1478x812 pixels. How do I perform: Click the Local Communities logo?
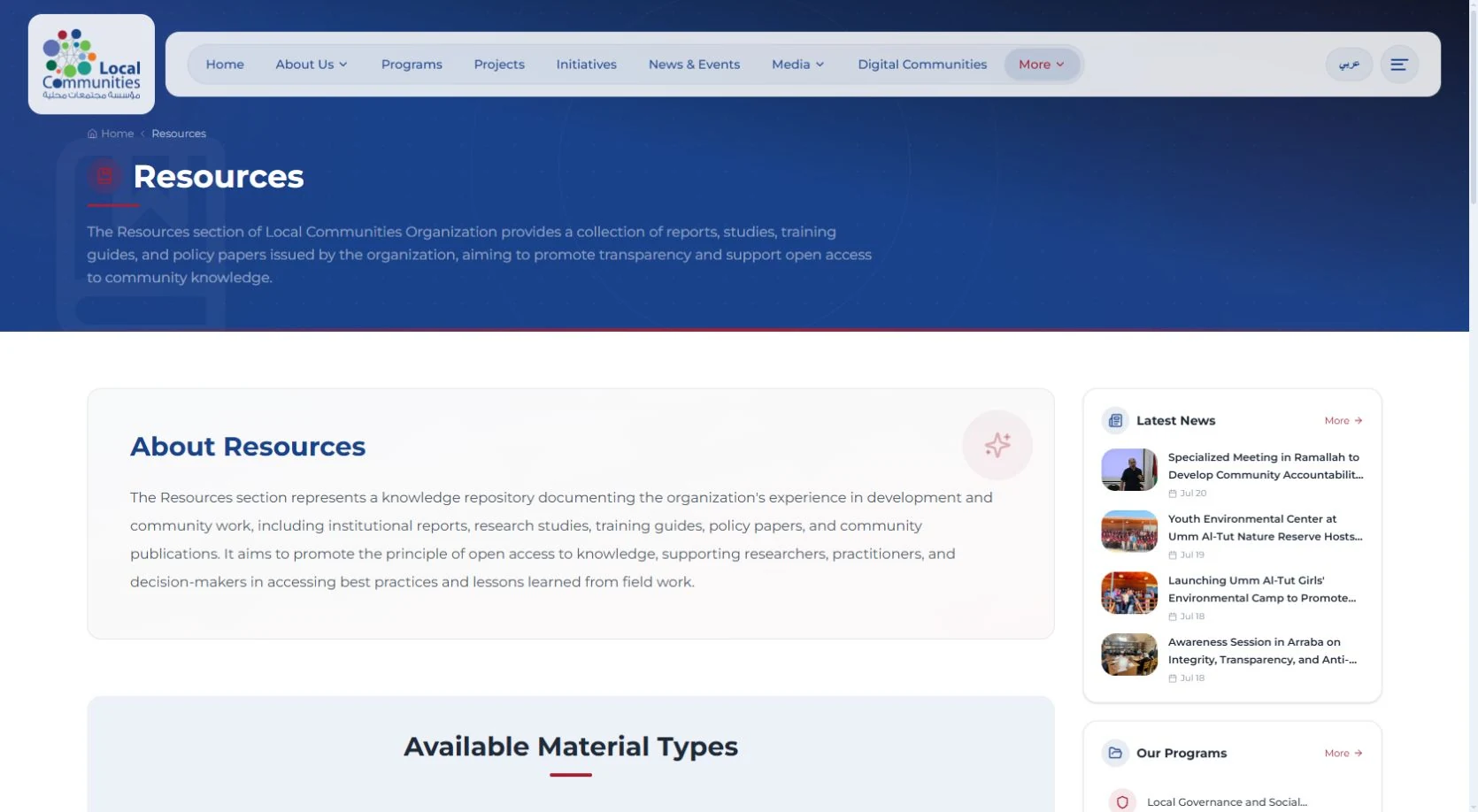coord(91,65)
